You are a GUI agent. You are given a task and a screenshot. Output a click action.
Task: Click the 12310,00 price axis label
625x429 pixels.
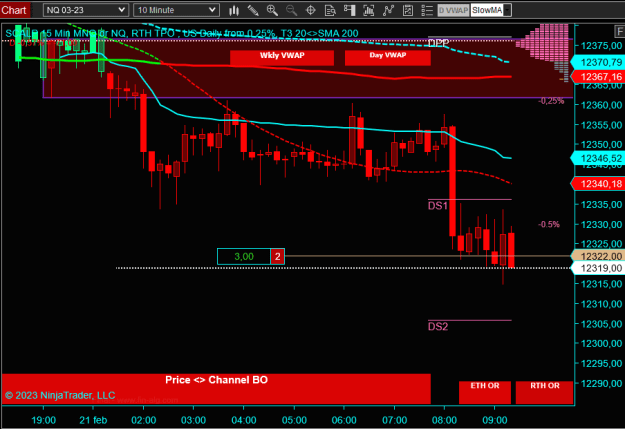(x=601, y=304)
